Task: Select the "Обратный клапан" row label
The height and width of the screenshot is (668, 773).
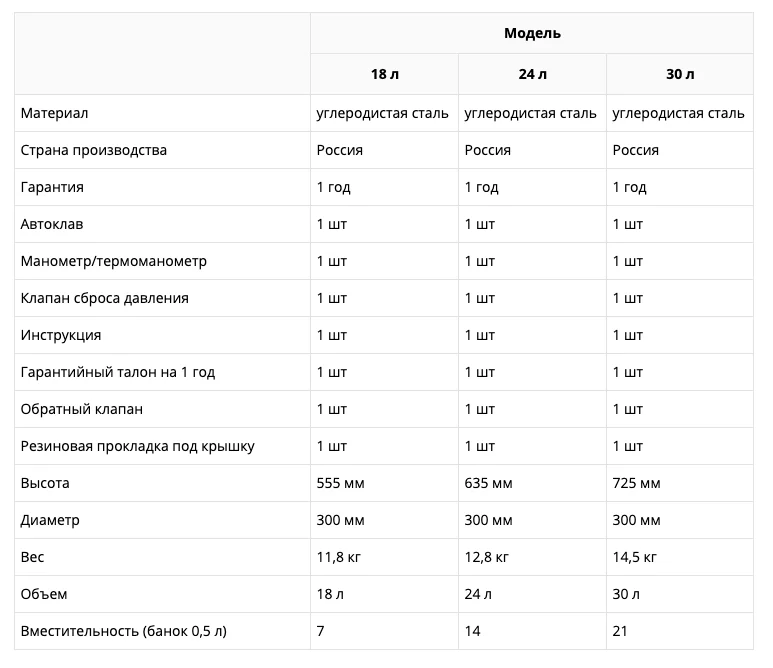Action: (81, 409)
